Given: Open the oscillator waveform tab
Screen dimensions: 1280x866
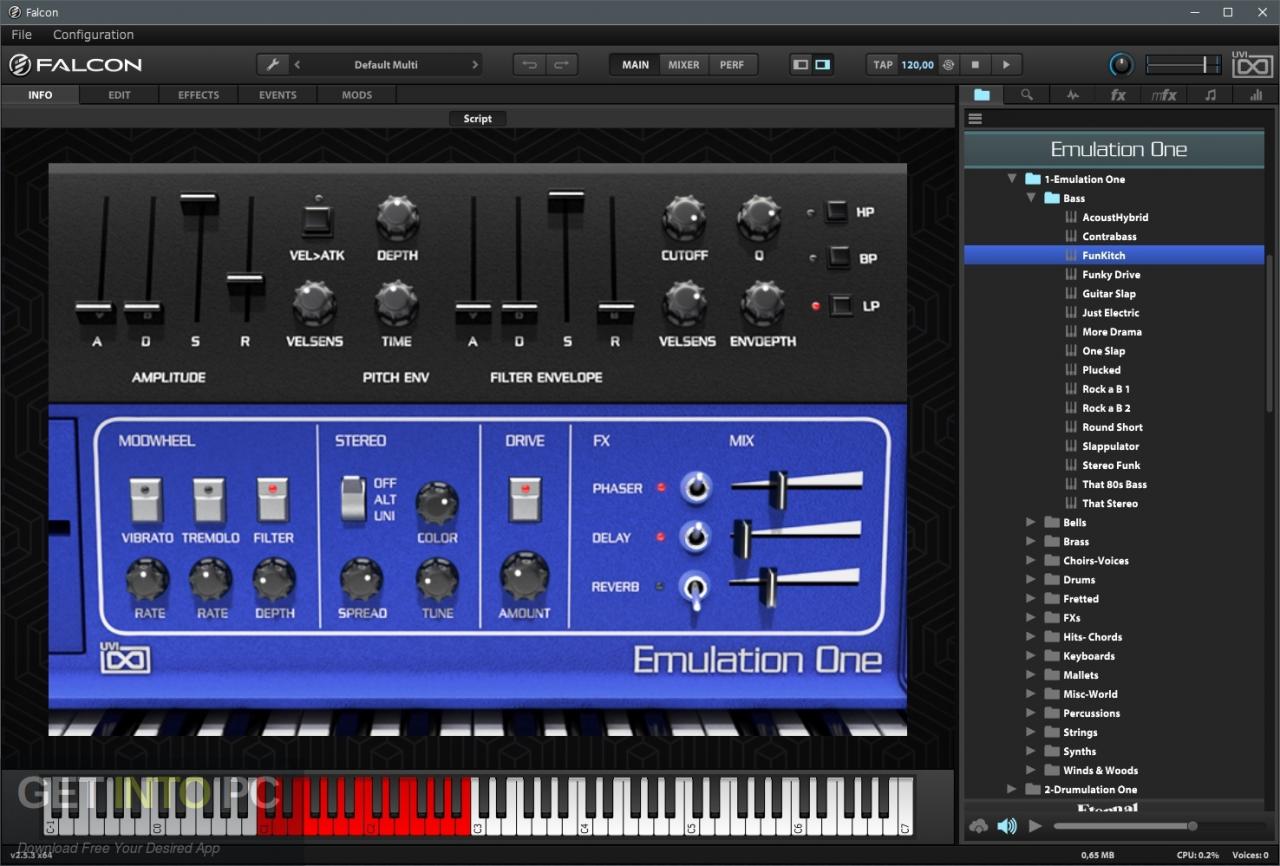Looking at the screenshot, I should click(1073, 95).
